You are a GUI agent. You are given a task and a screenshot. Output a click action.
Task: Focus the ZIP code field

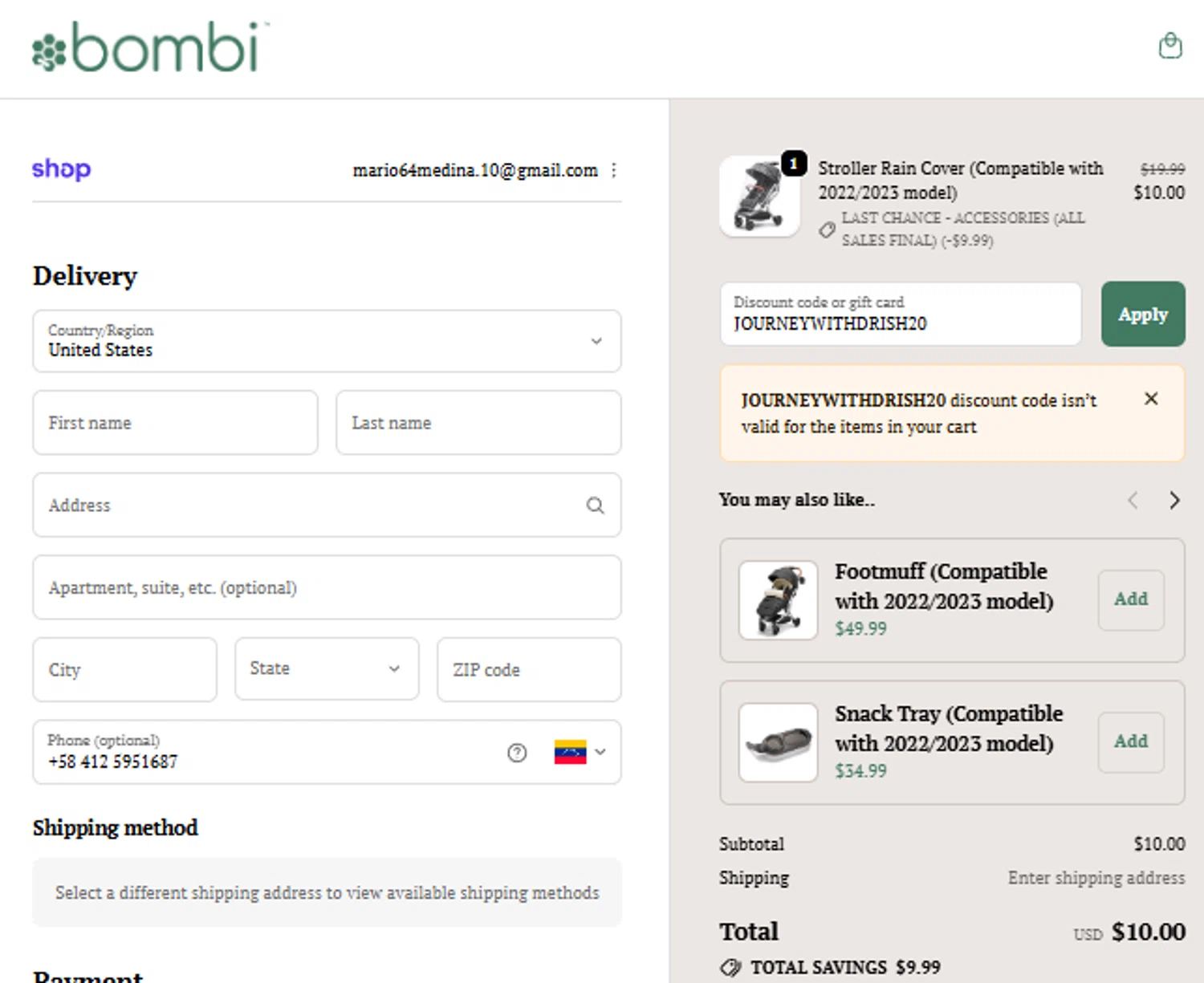pos(529,669)
